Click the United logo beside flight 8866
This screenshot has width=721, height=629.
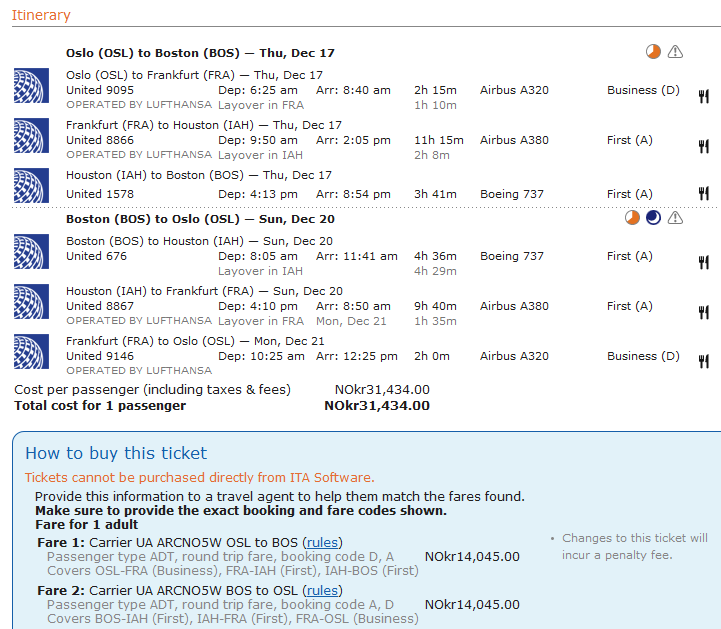(x=32, y=136)
